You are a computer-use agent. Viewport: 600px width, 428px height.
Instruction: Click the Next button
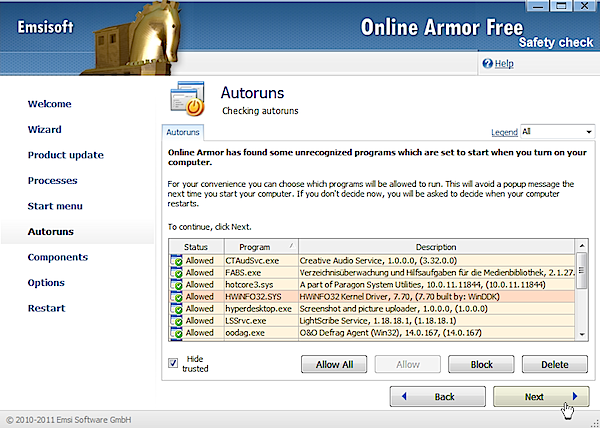click(x=541, y=397)
